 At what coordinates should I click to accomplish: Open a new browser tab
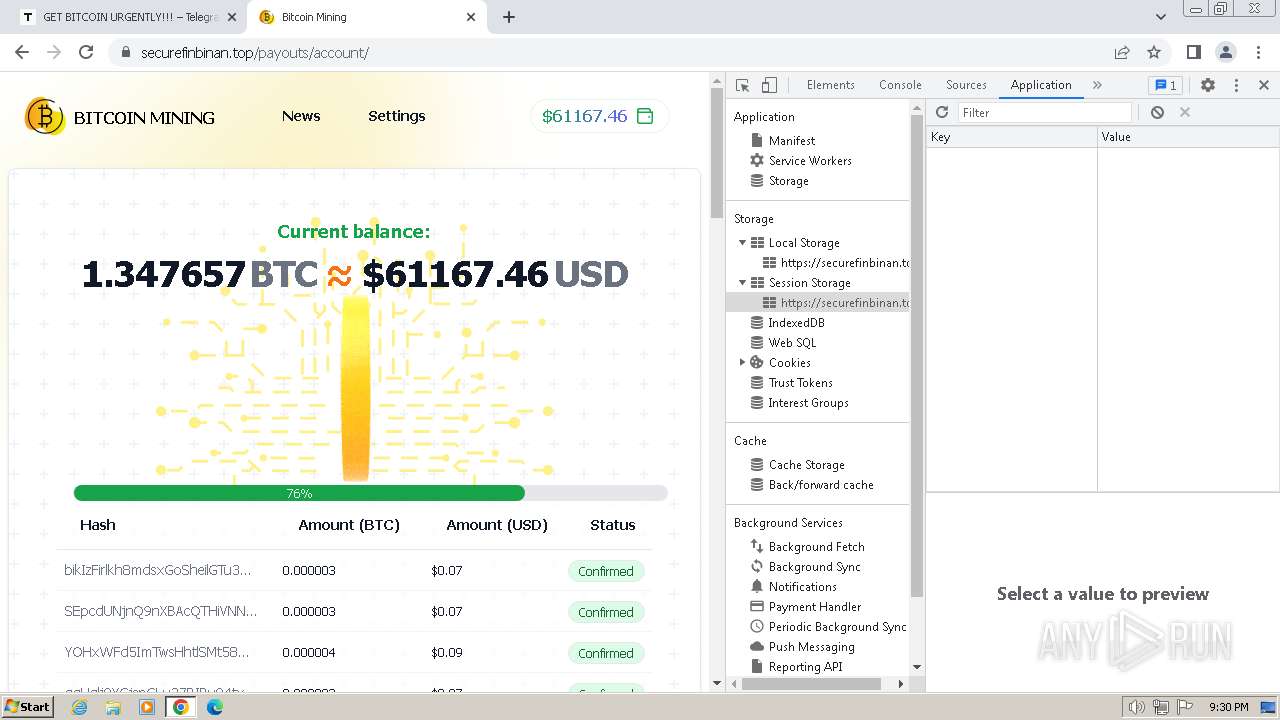tap(508, 17)
